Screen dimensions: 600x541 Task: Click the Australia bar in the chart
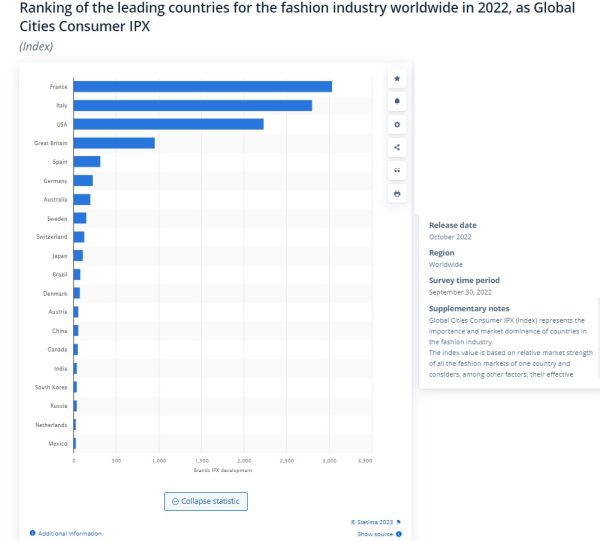point(82,199)
